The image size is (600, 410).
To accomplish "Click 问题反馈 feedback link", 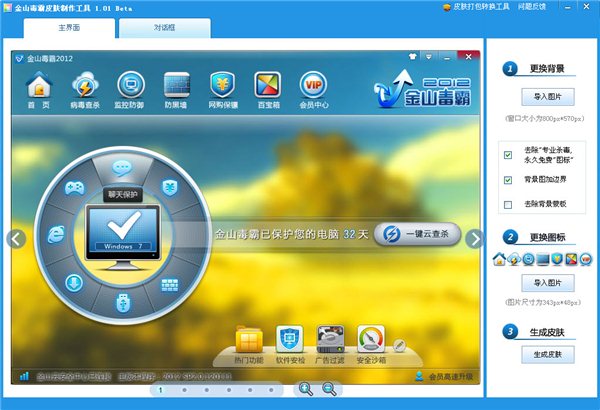I will pyautogui.click(x=532, y=7).
